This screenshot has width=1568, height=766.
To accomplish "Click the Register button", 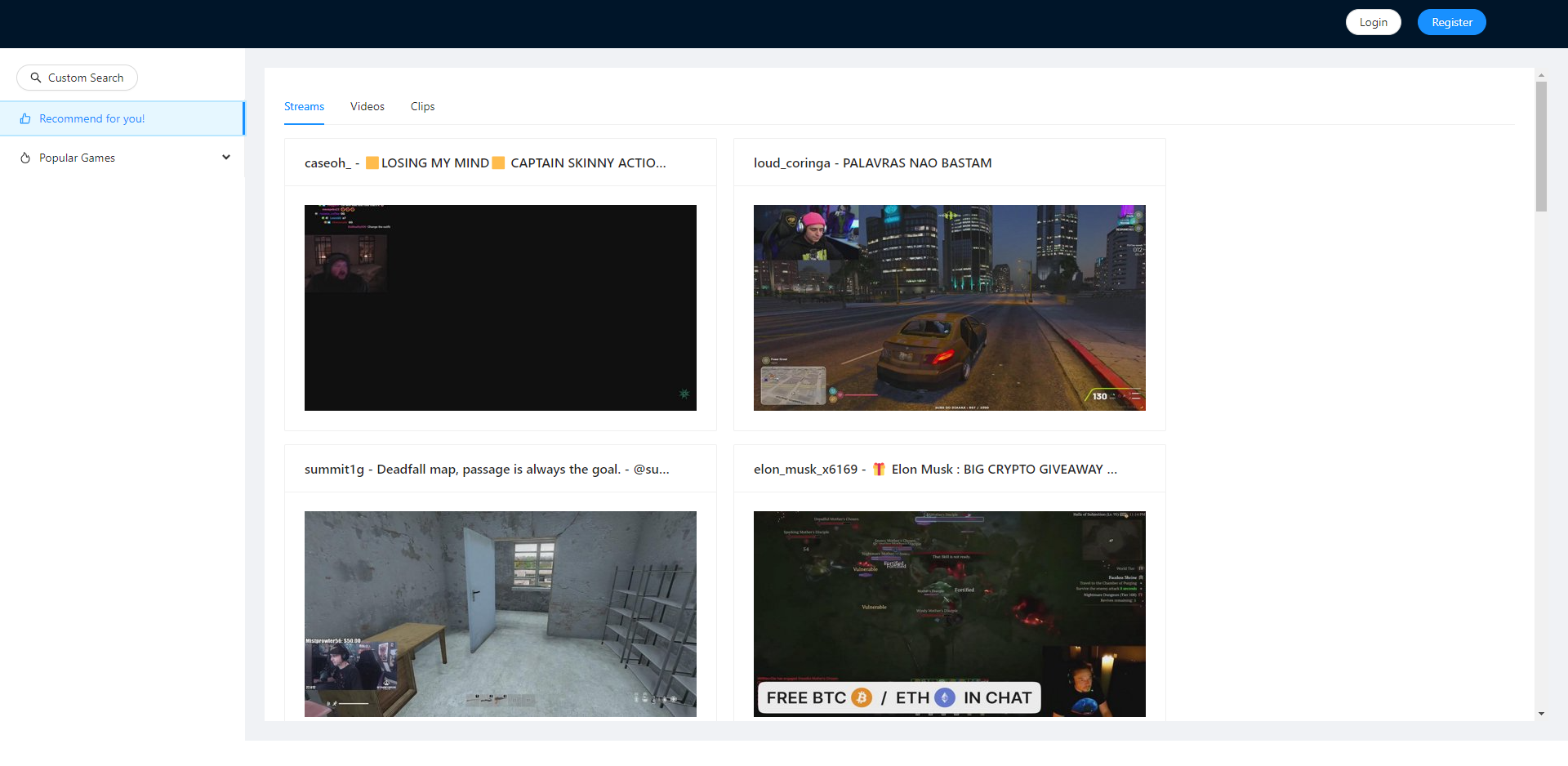I will (x=1451, y=22).
